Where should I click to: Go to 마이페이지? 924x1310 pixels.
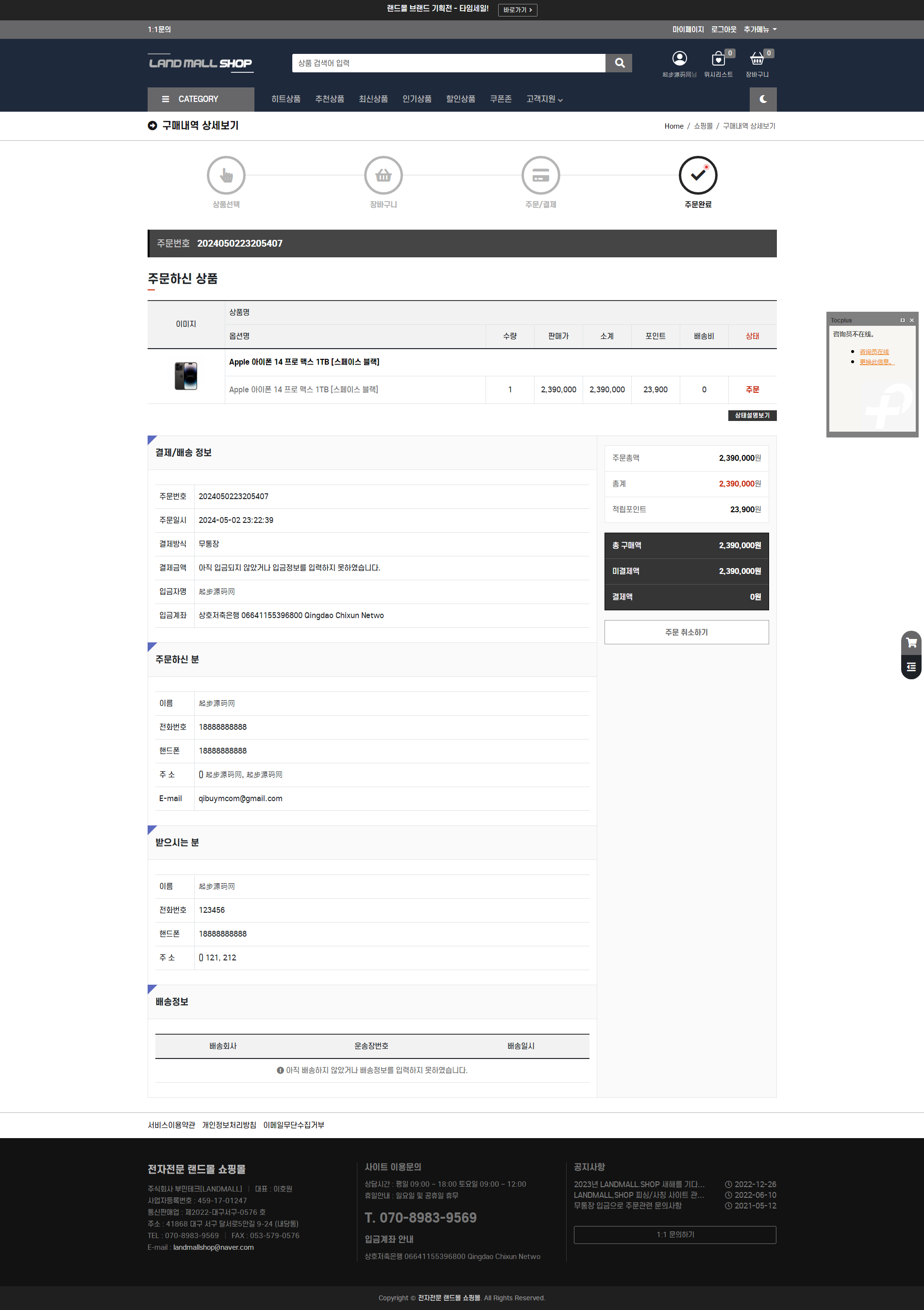tap(688, 30)
